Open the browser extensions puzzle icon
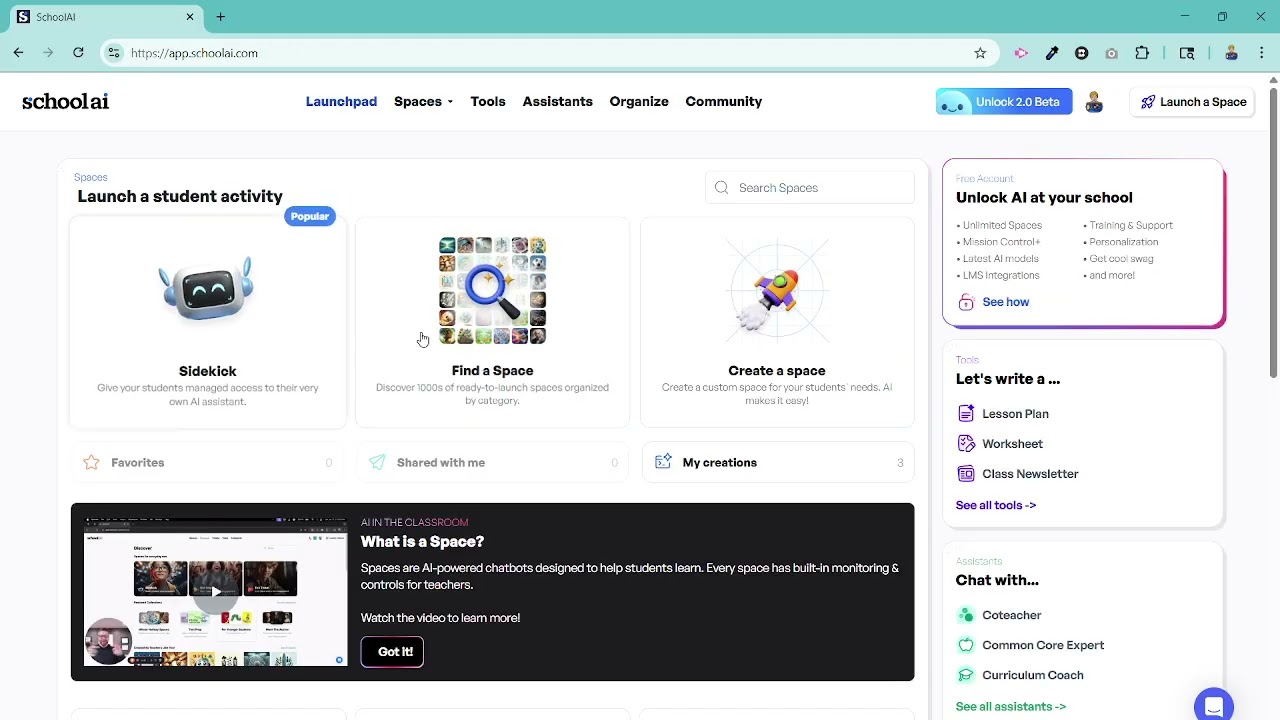The width and height of the screenshot is (1280, 720). point(1142,53)
